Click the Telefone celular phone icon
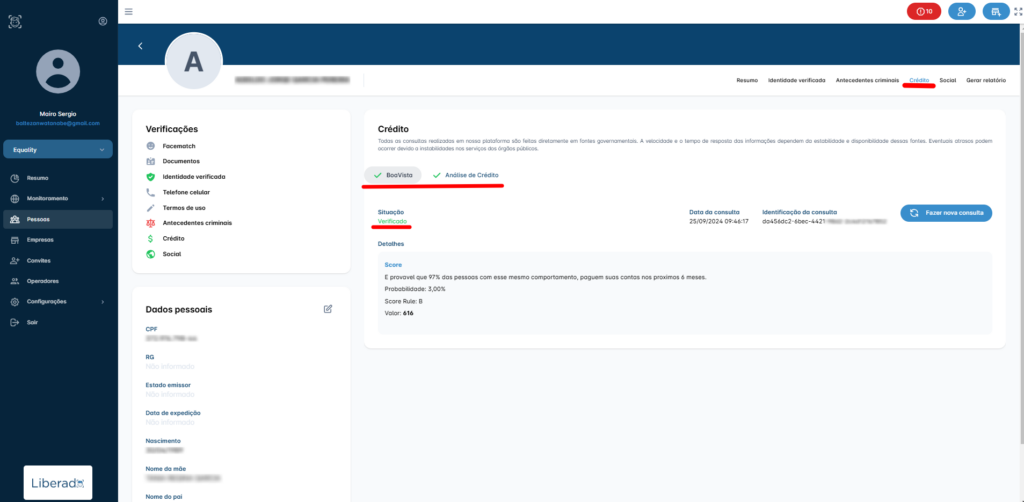The image size is (1024, 502). [x=151, y=193]
